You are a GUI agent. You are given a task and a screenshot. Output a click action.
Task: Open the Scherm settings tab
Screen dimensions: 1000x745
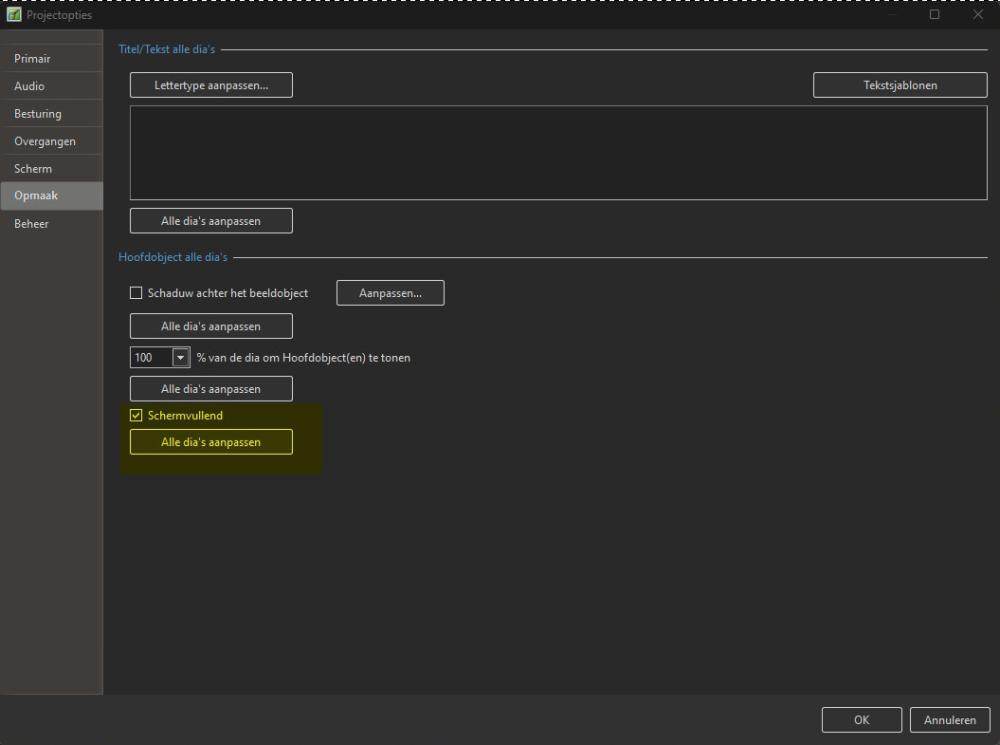point(51,168)
